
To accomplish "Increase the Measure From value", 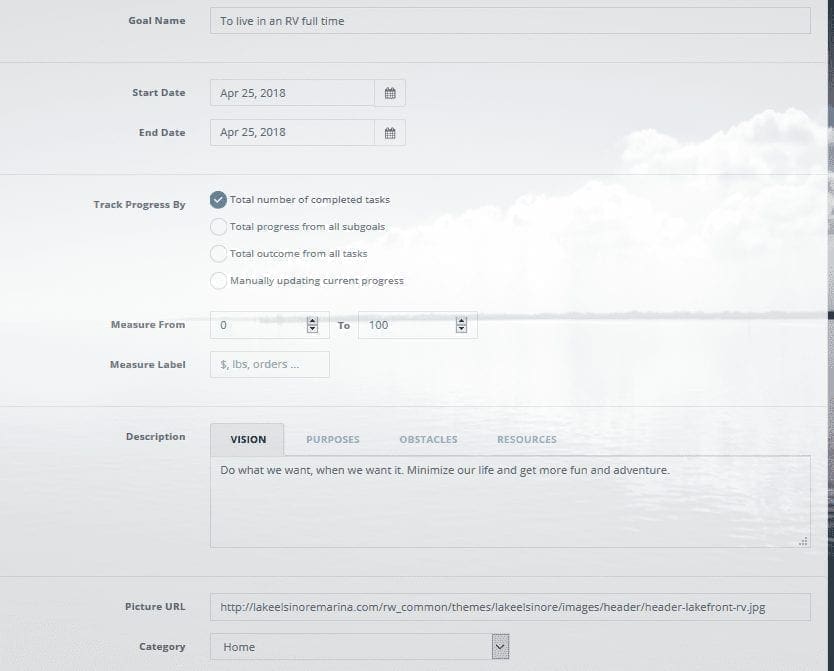I will (312, 321).
